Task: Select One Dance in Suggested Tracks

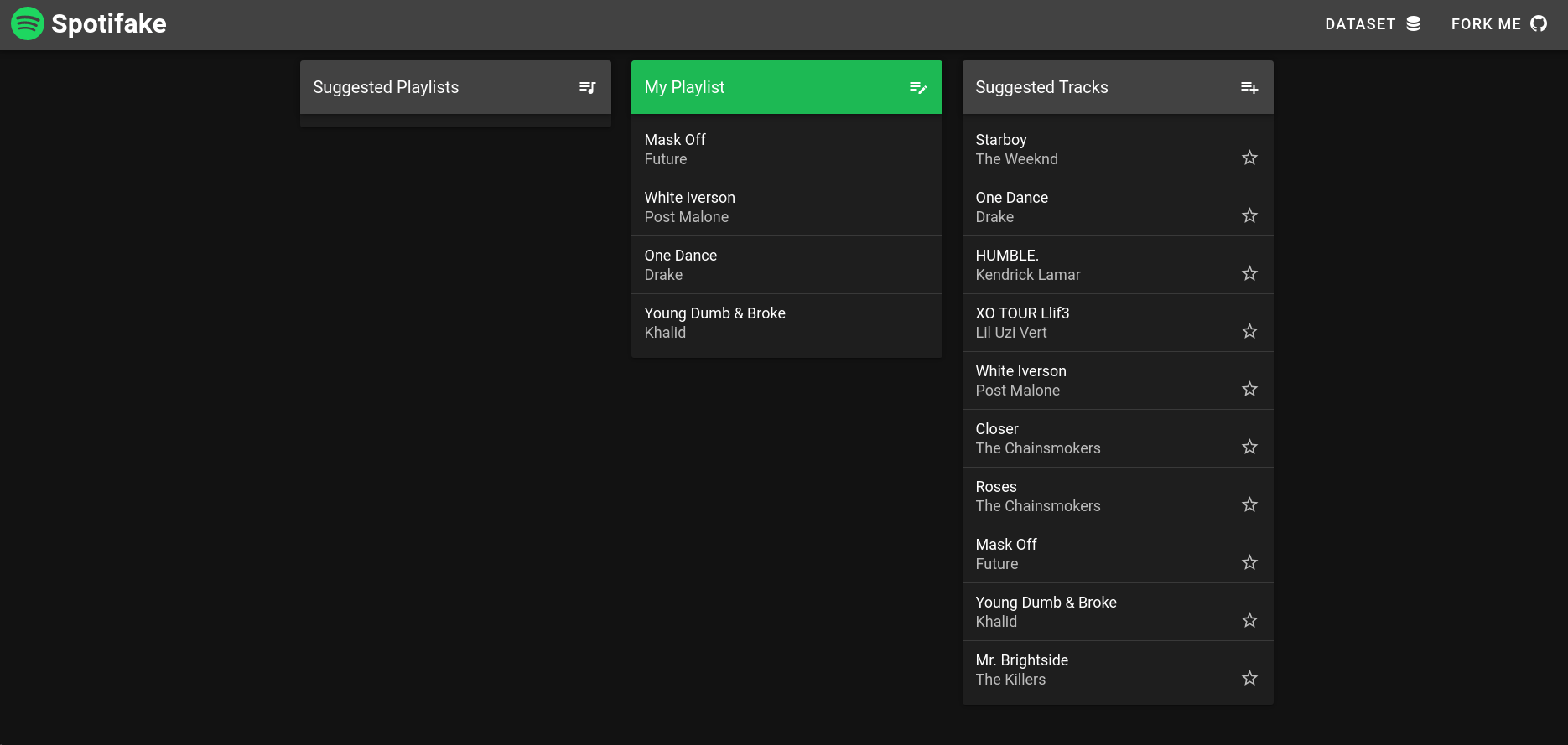Action: tap(1118, 207)
